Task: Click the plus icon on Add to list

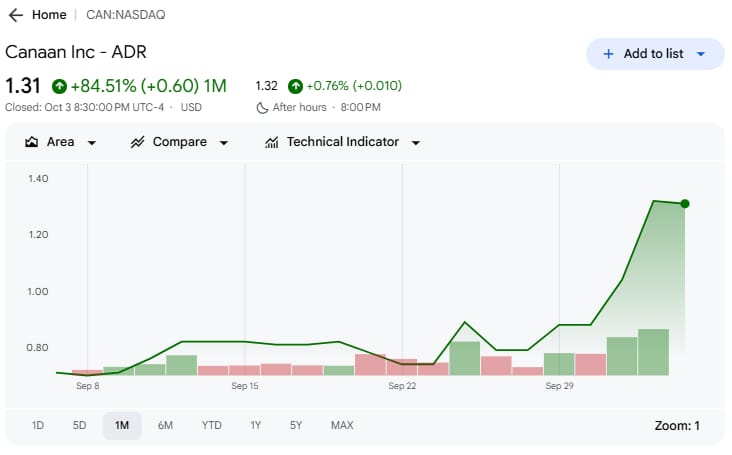Action: coord(608,54)
